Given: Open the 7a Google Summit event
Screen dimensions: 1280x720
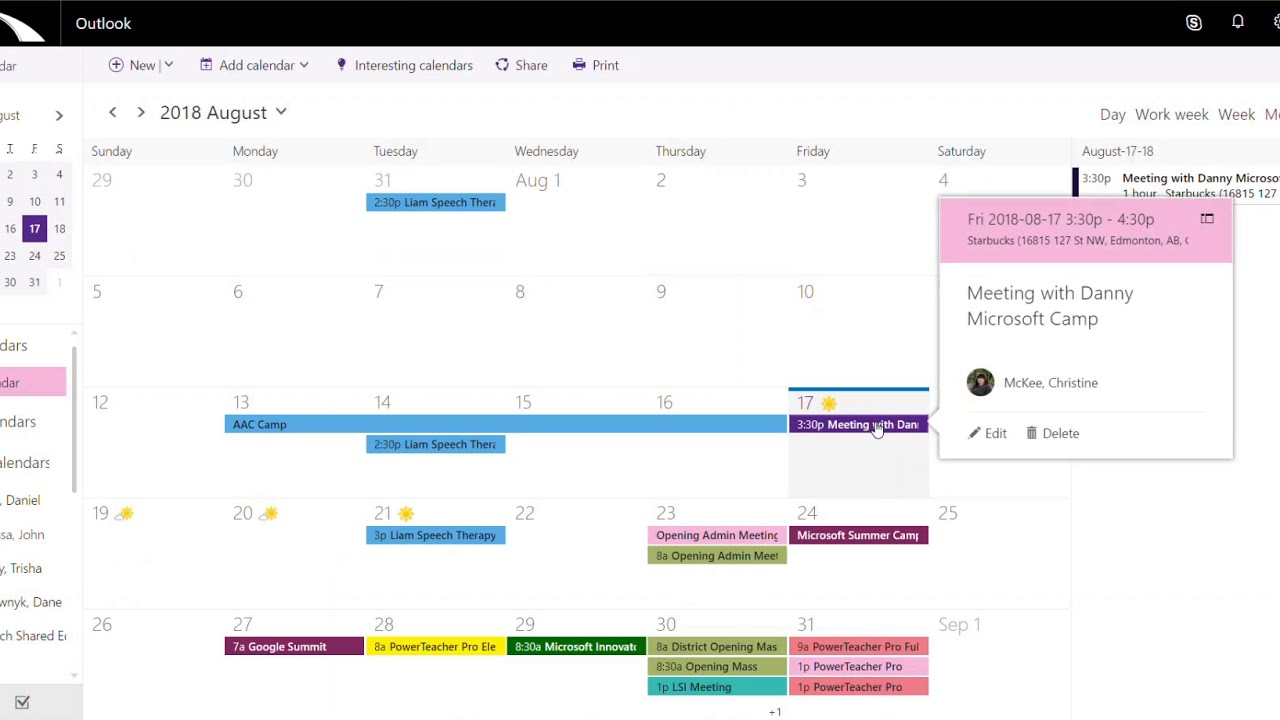Looking at the screenshot, I should point(294,647).
